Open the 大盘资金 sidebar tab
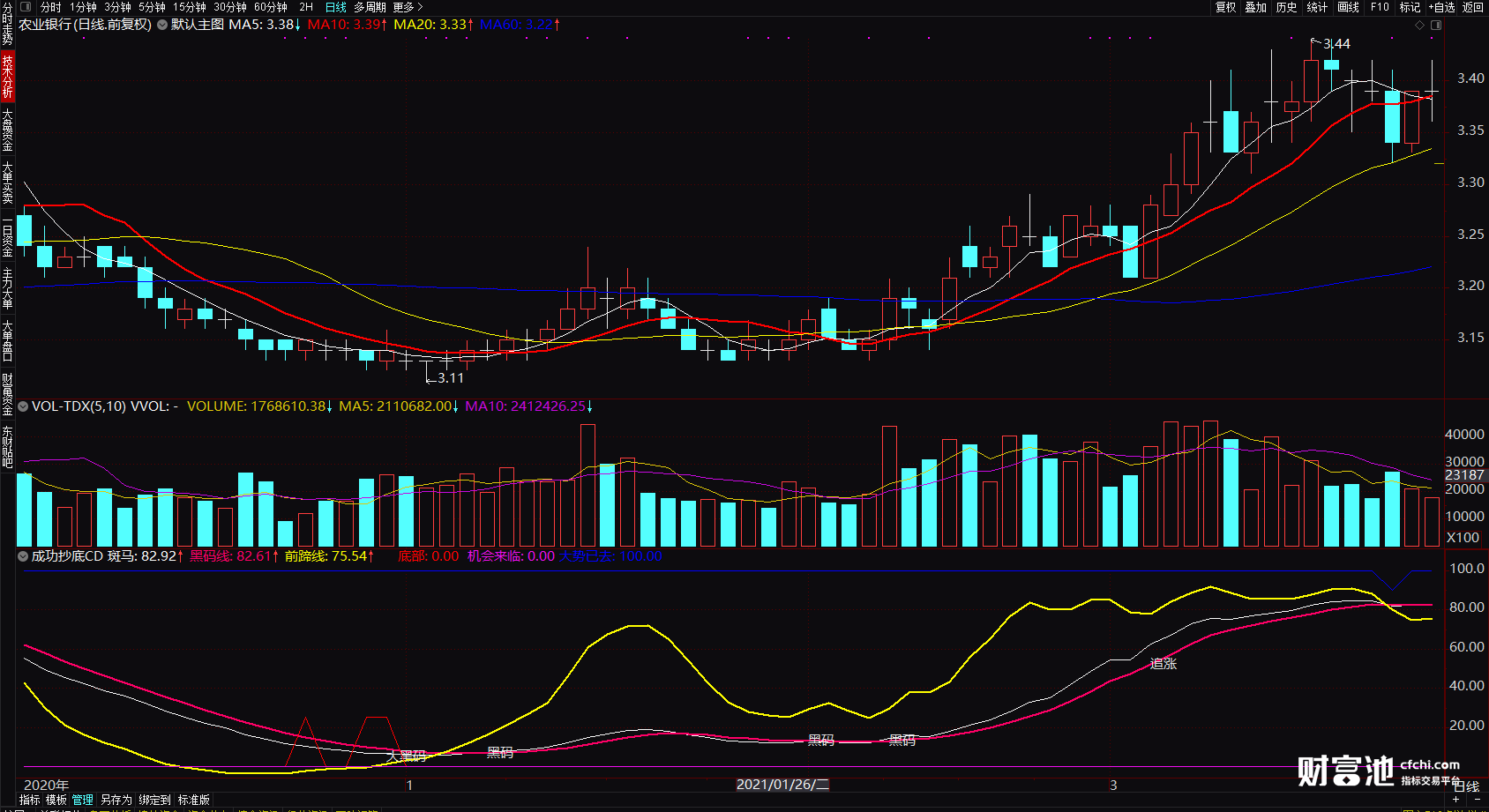This screenshot has height=812, width=1489. point(7,130)
